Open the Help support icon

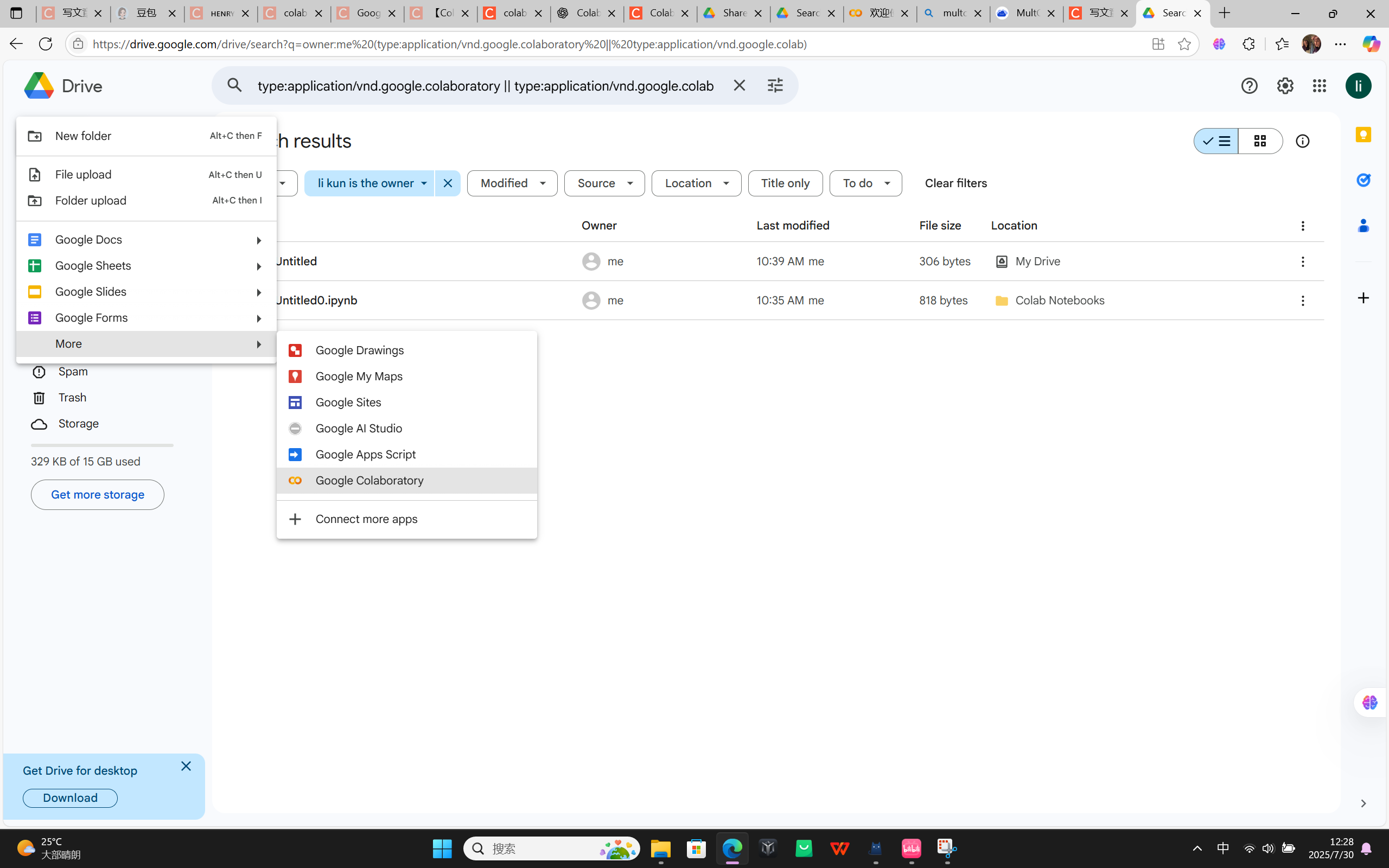coord(1249,86)
